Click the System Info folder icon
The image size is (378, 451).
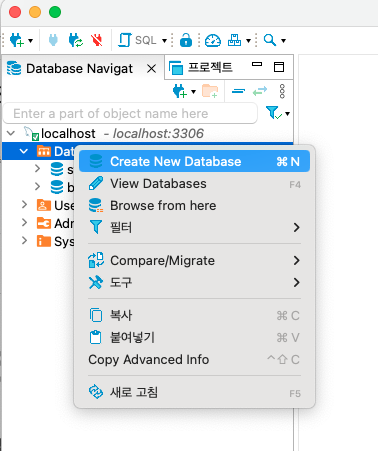click(x=44, y=241)
